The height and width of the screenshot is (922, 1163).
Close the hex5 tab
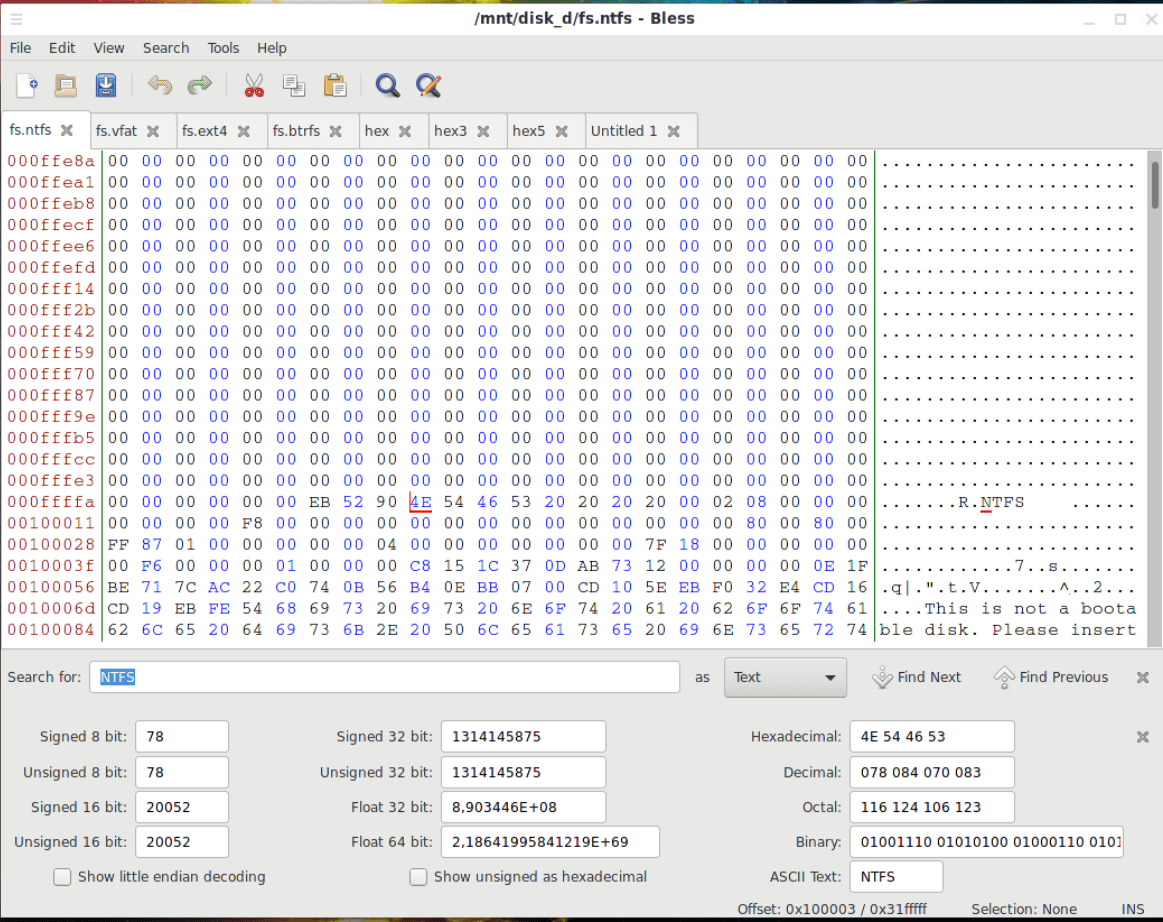[561, 131]
